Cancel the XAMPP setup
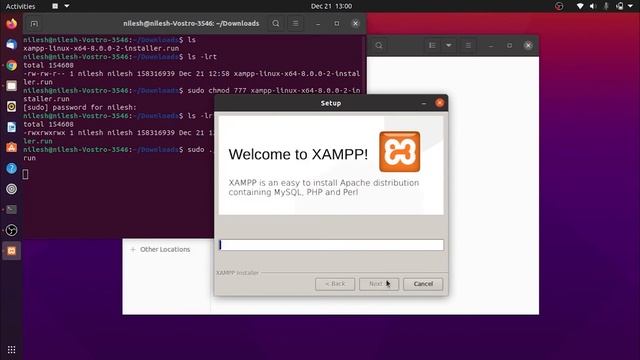This screenshot has width=640, height=360. pos(423,284)
